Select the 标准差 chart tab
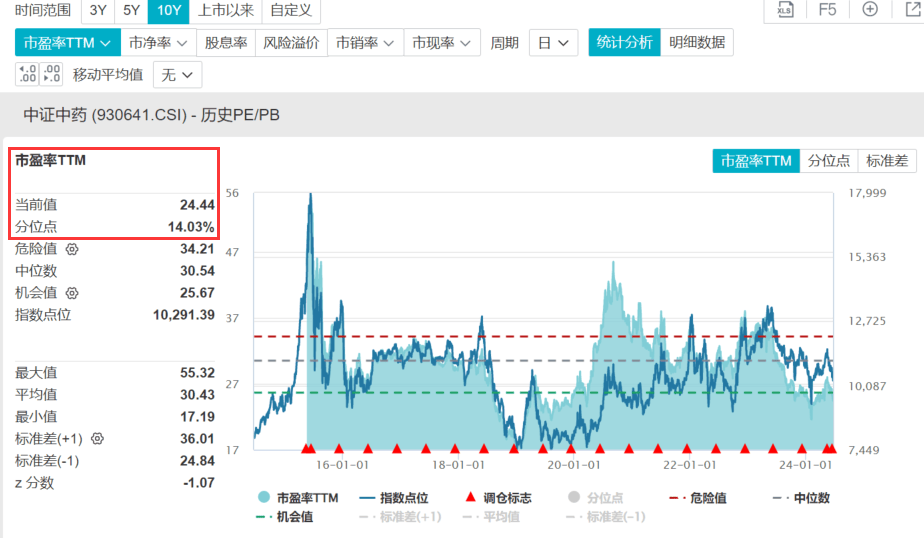This screenshot has height=538, width=924. click(x=887, y=161)
